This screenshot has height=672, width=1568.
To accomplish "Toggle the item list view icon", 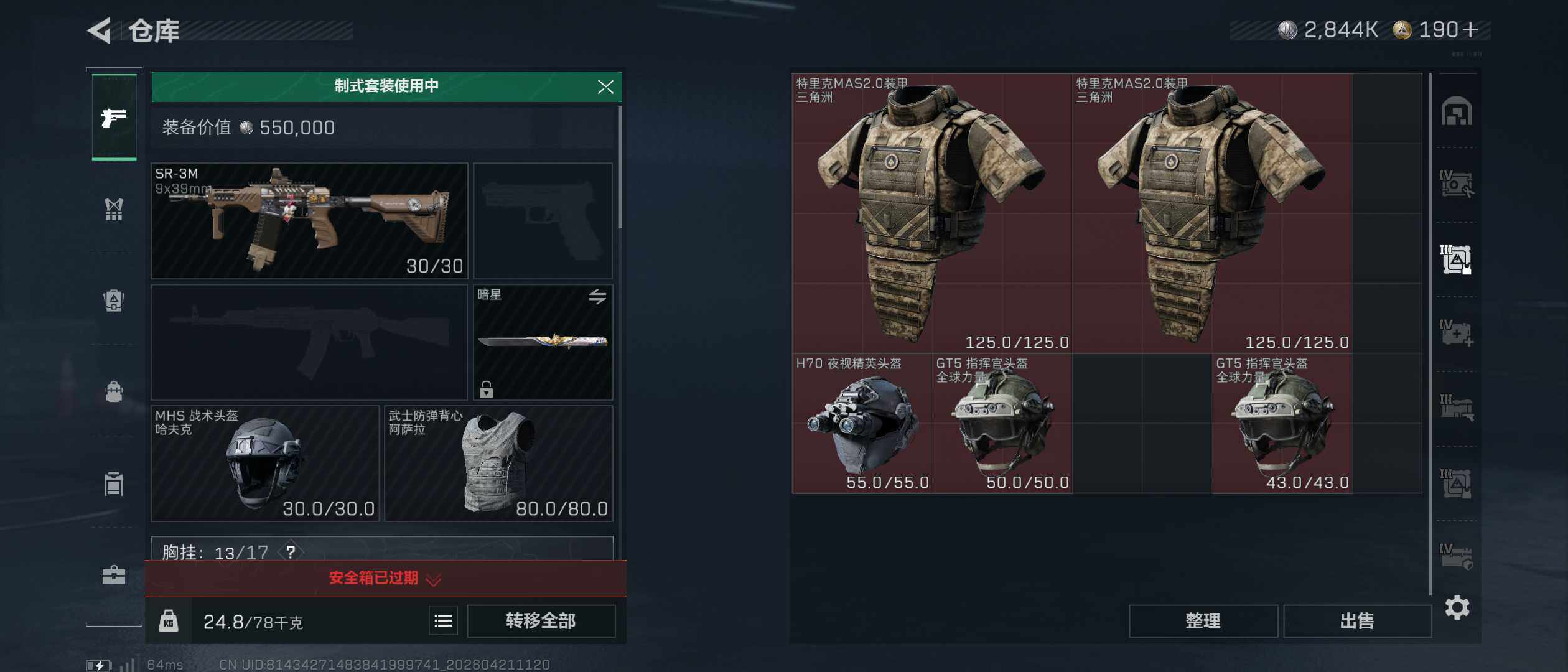I will 443,621.
